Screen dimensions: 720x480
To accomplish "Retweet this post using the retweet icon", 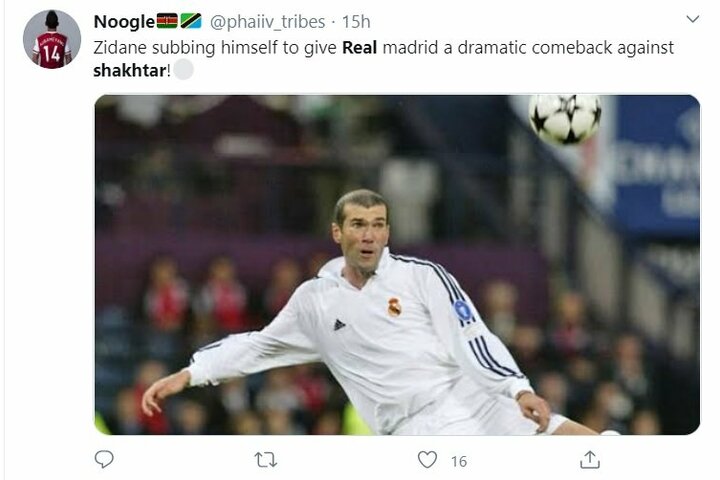I will pos(266,459).
